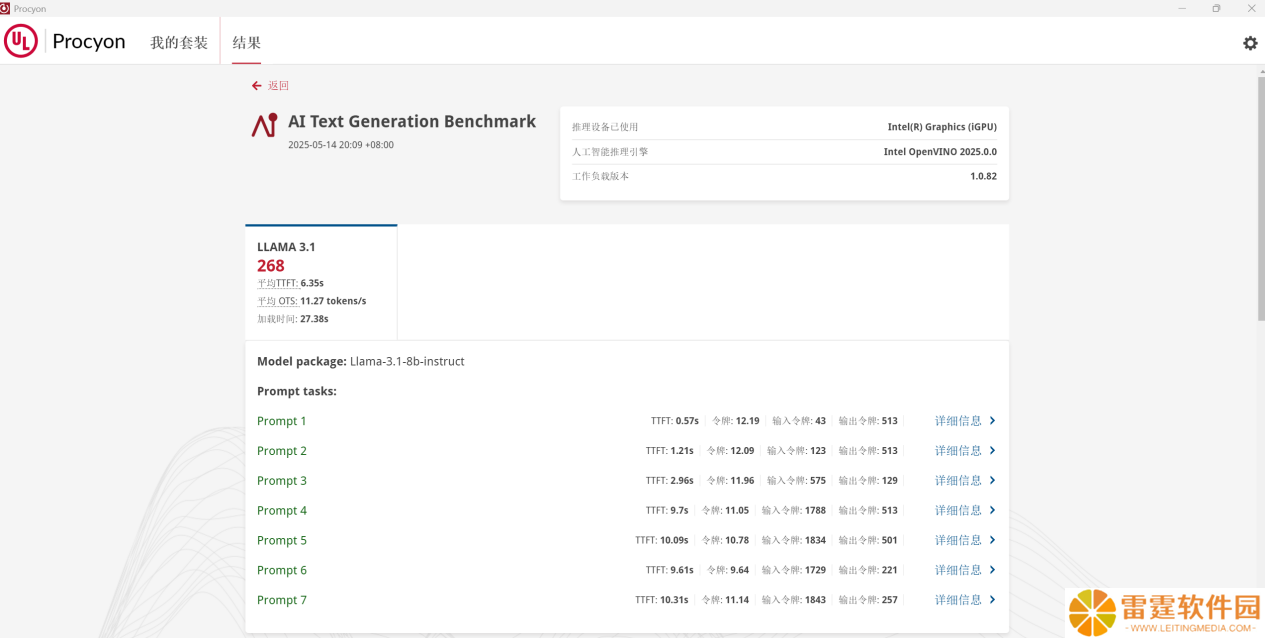Open 详细信息 for Prompt 4
Viewport: 1265px width, 638px height.
coord(958,510)
